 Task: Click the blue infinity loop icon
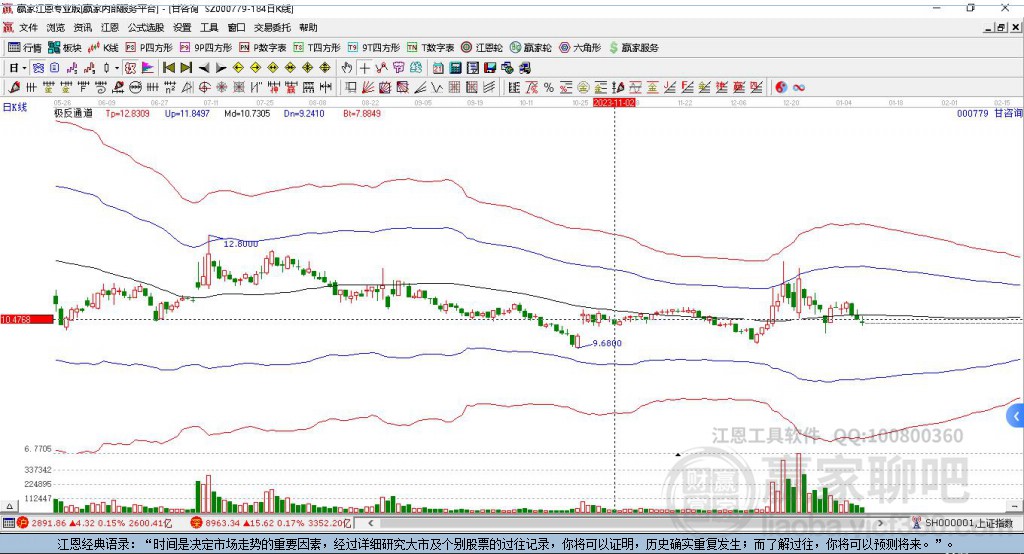click(799, 87)
